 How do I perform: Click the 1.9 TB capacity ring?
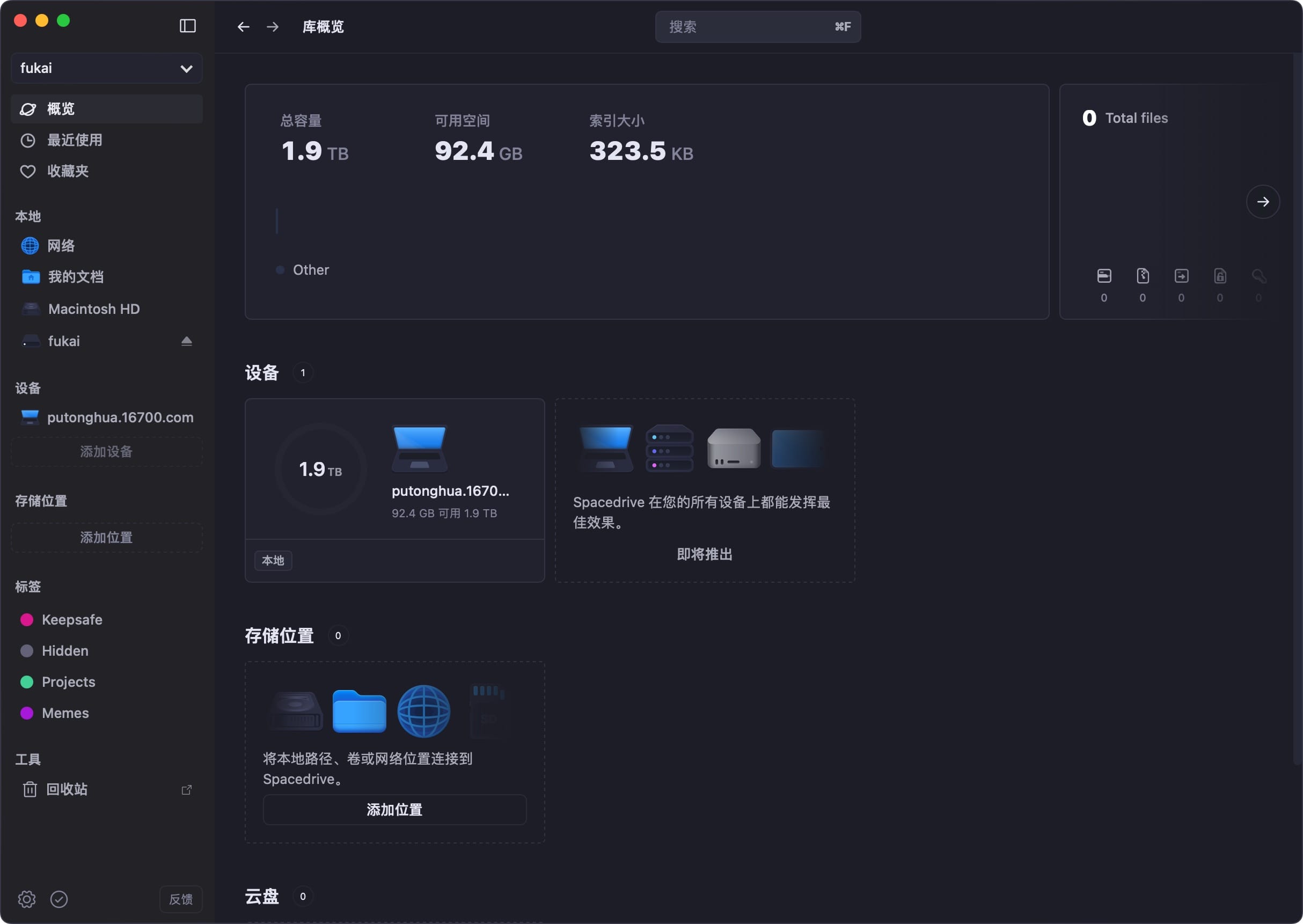[320, 470]
